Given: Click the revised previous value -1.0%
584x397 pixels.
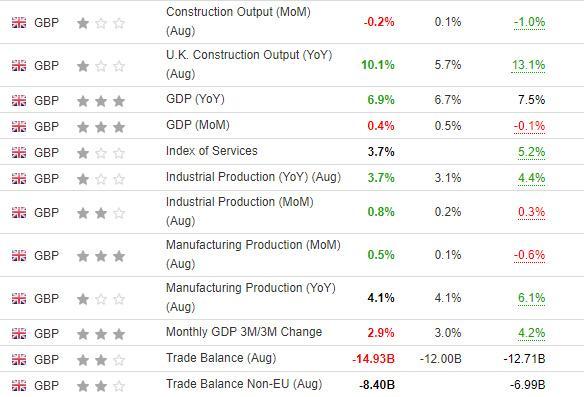Looking at the screenshot, I should [529, 22].
